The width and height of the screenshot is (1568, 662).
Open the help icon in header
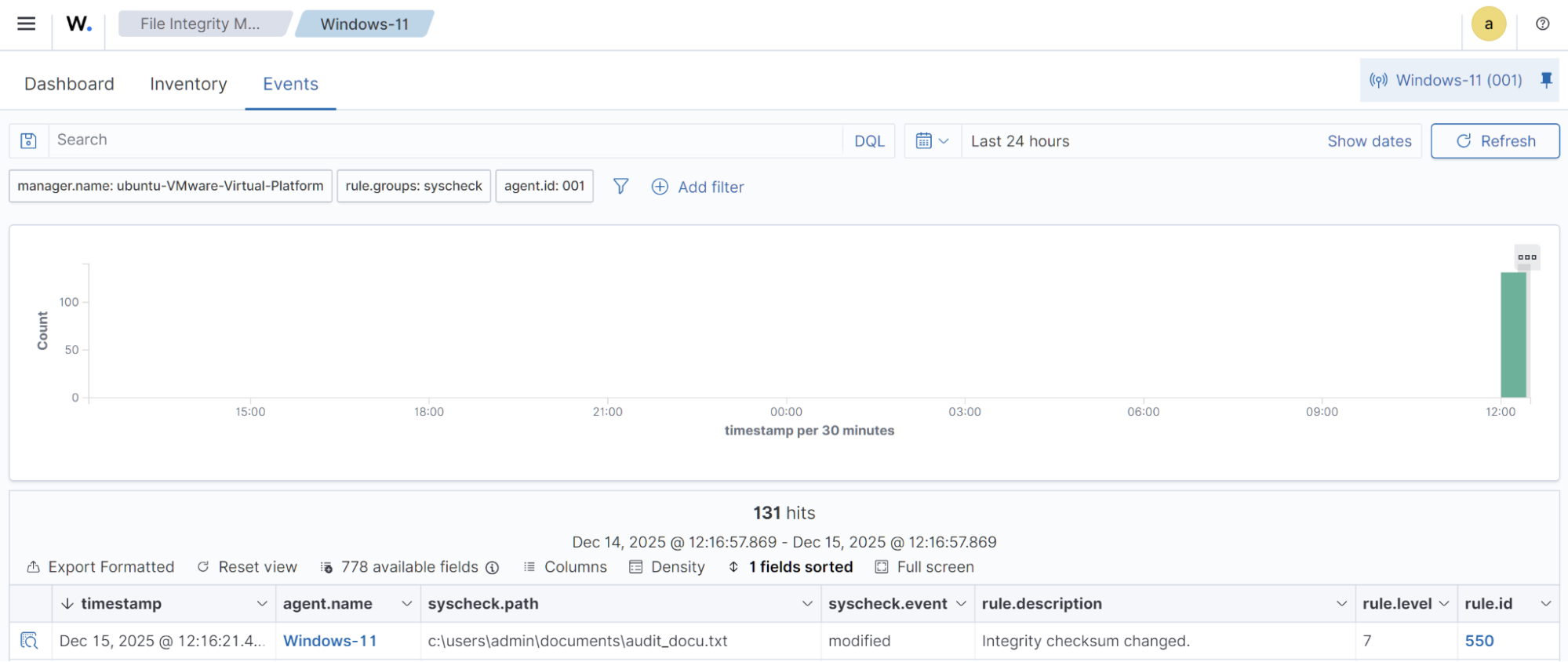point(1542,24)
